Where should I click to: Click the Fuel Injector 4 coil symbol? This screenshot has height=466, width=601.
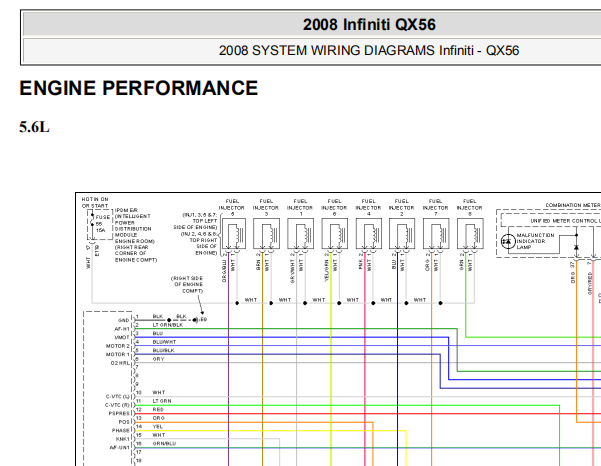point(369,233)
